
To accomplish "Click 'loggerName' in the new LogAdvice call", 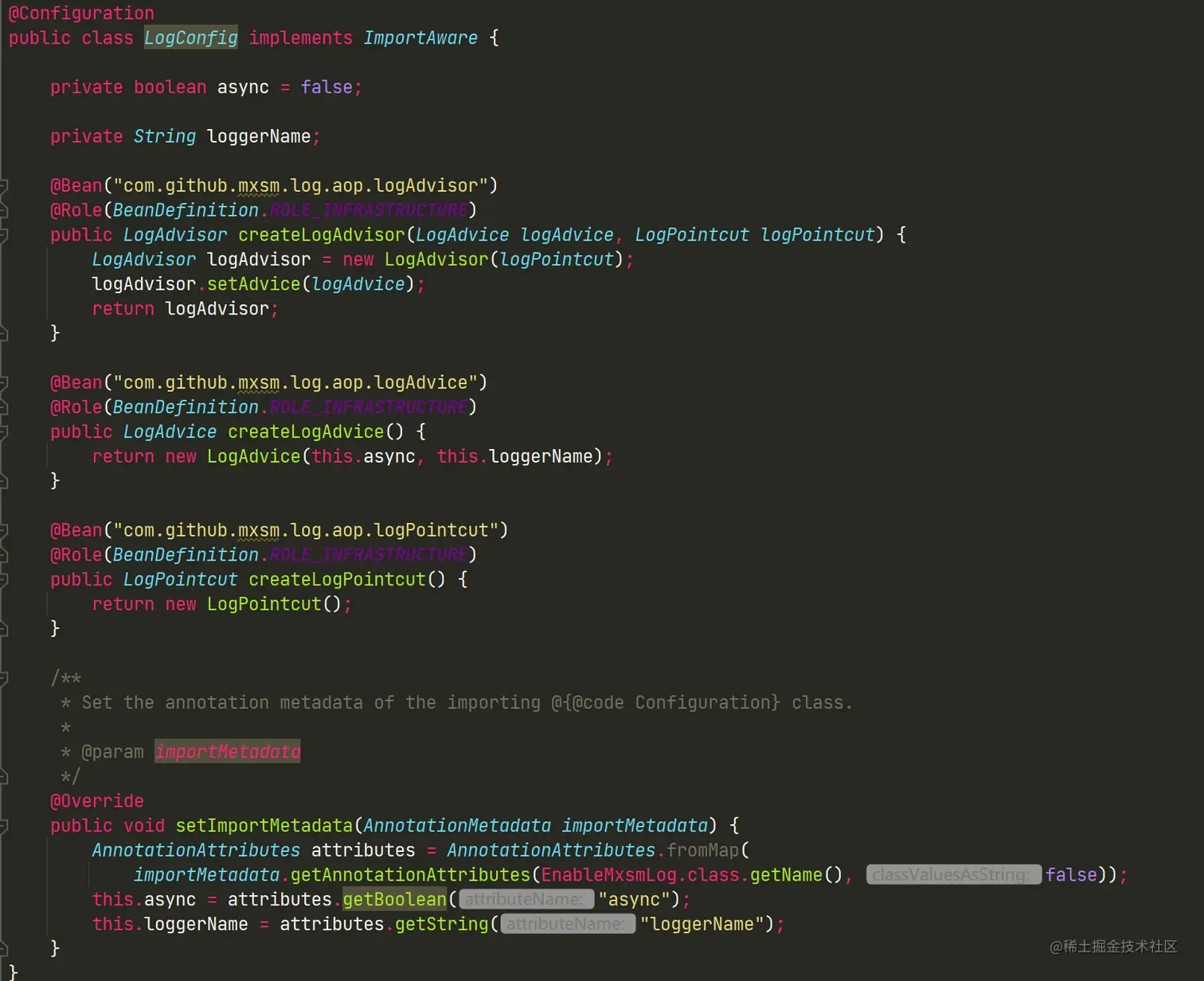I will (x=541, y=458).
